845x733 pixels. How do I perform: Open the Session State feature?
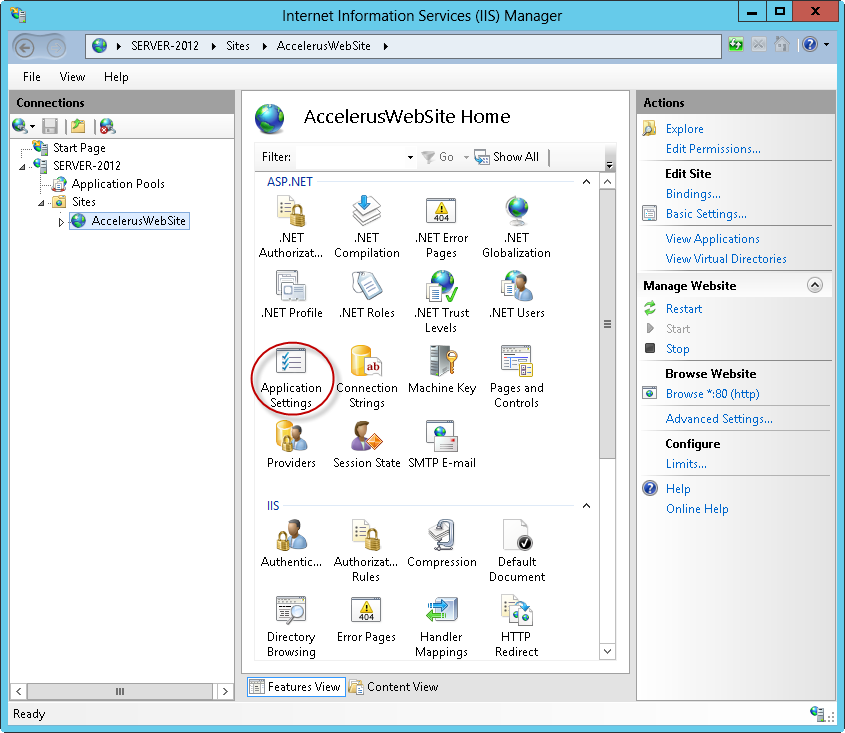tap(366, 445)
